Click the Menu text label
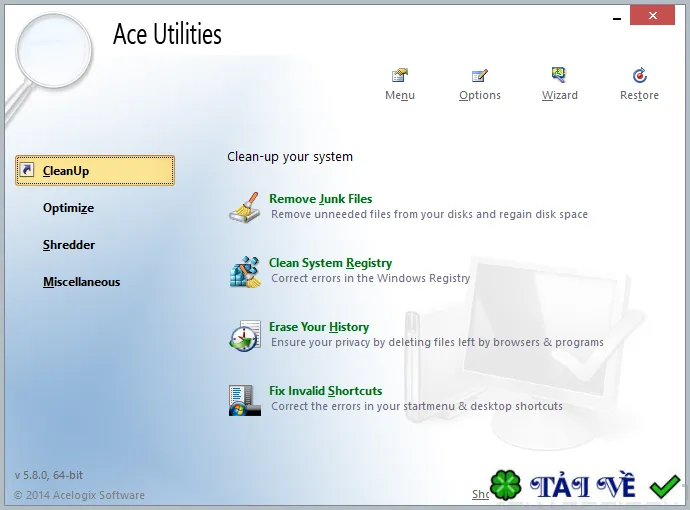 coord(400,95)
